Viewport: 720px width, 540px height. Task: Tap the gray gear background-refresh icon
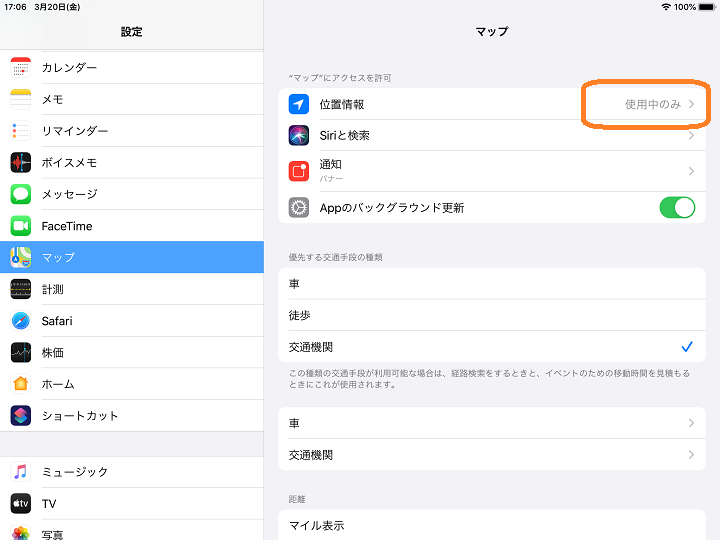pos(298,208)
